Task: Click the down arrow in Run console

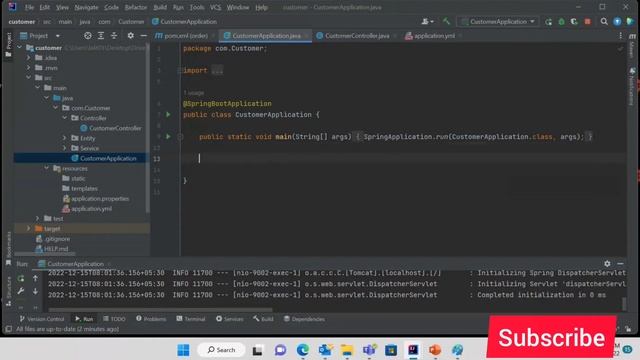Action: click(36, 291)
